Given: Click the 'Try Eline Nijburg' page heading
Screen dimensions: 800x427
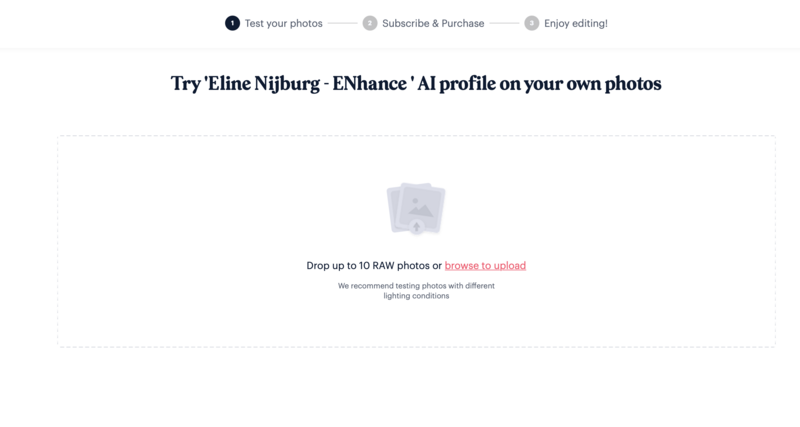Looking at the screenshot, I should tap(416, 84).
